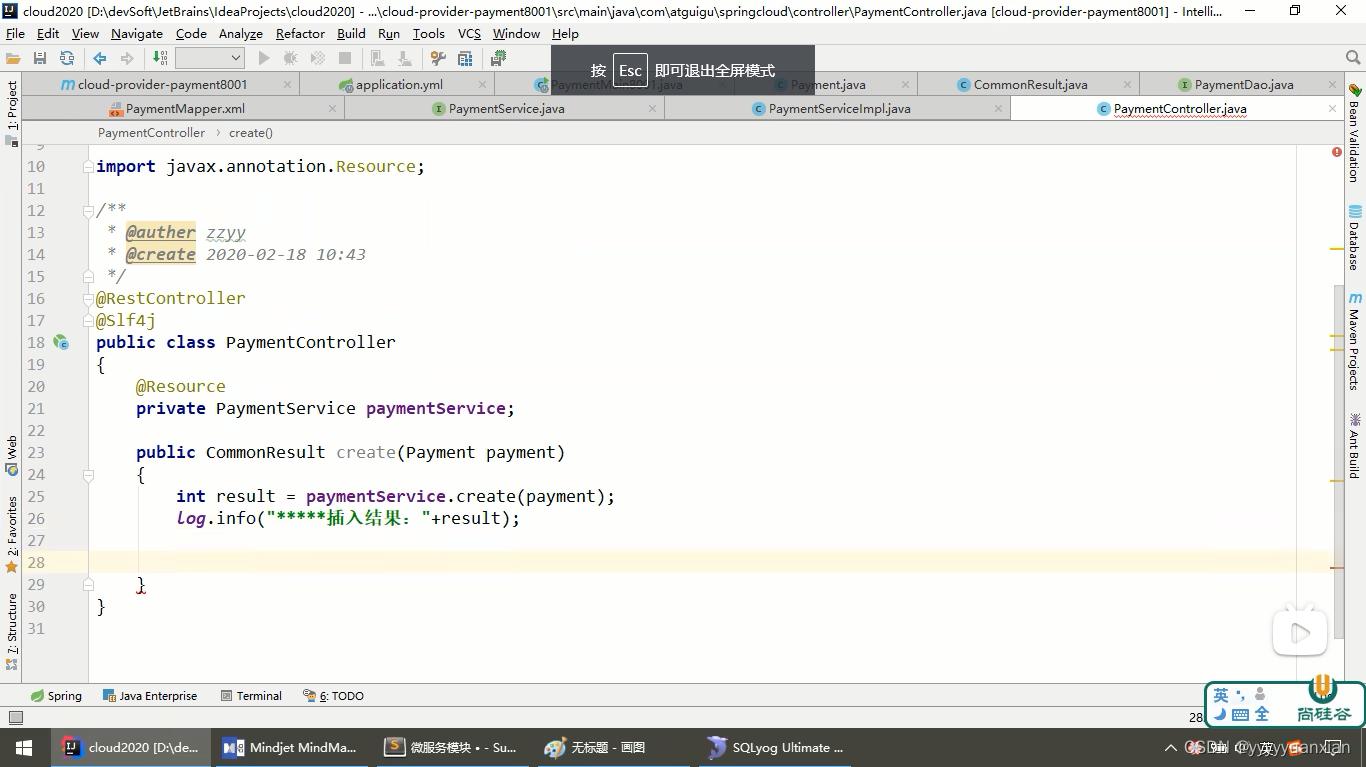The image size is (1366, 767).
Task: Open the Windows Start menu
Action: click(23, 748)
